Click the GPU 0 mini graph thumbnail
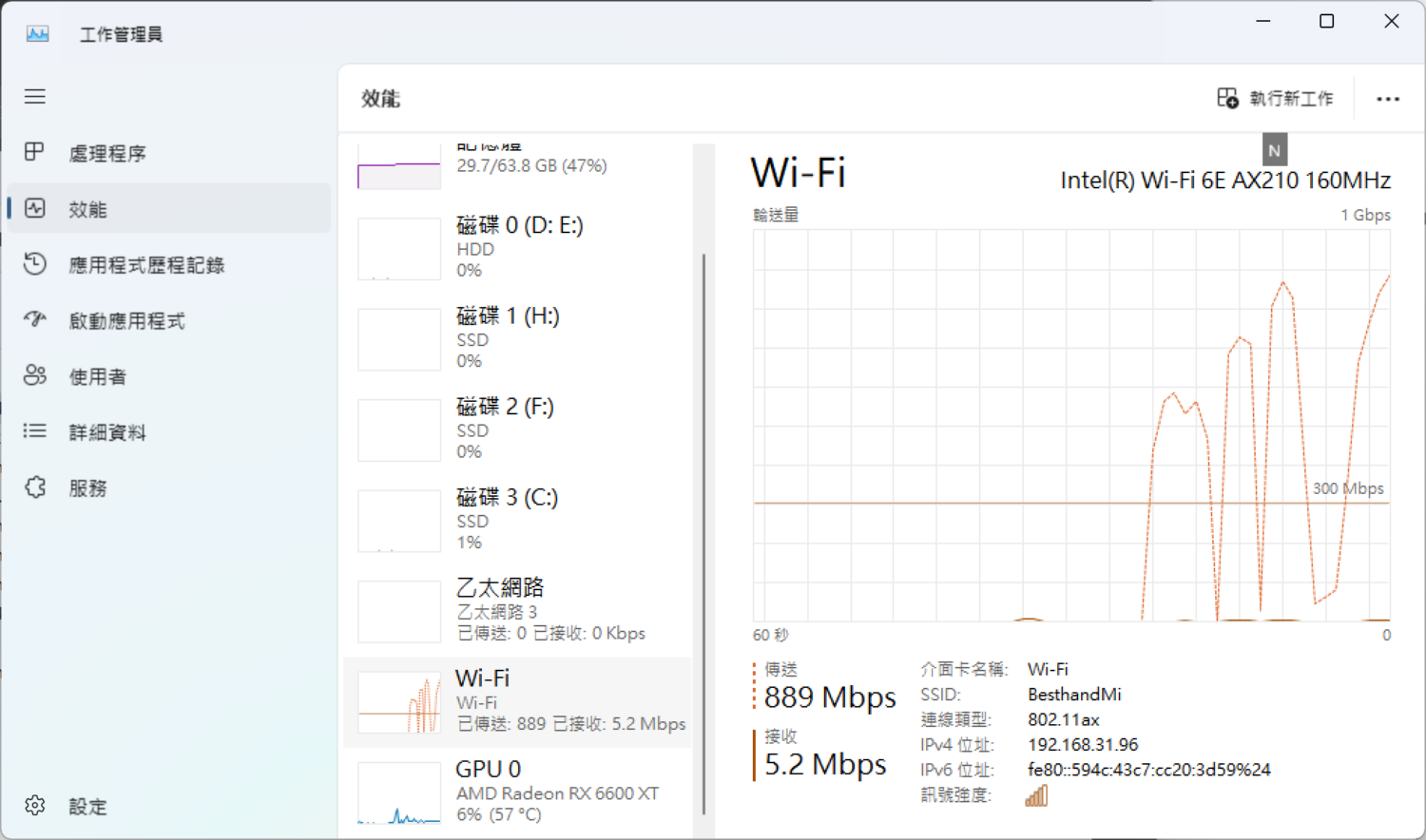Image resolution: width=1426 pixels, height=840 pixels. [x=399, y=792]
